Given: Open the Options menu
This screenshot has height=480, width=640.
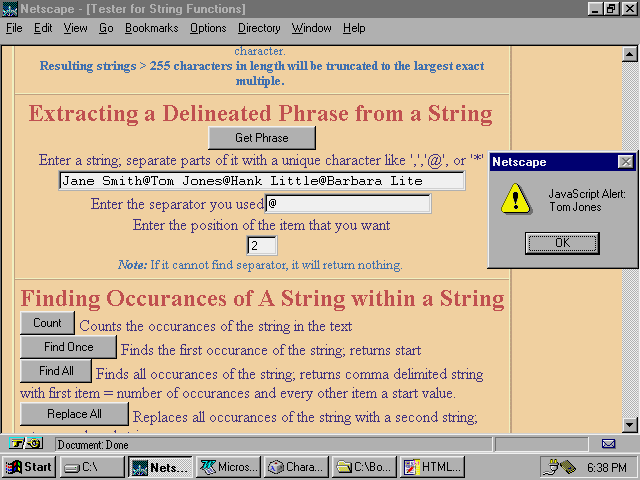Looking at the screenshot, I should coord(208,28).
